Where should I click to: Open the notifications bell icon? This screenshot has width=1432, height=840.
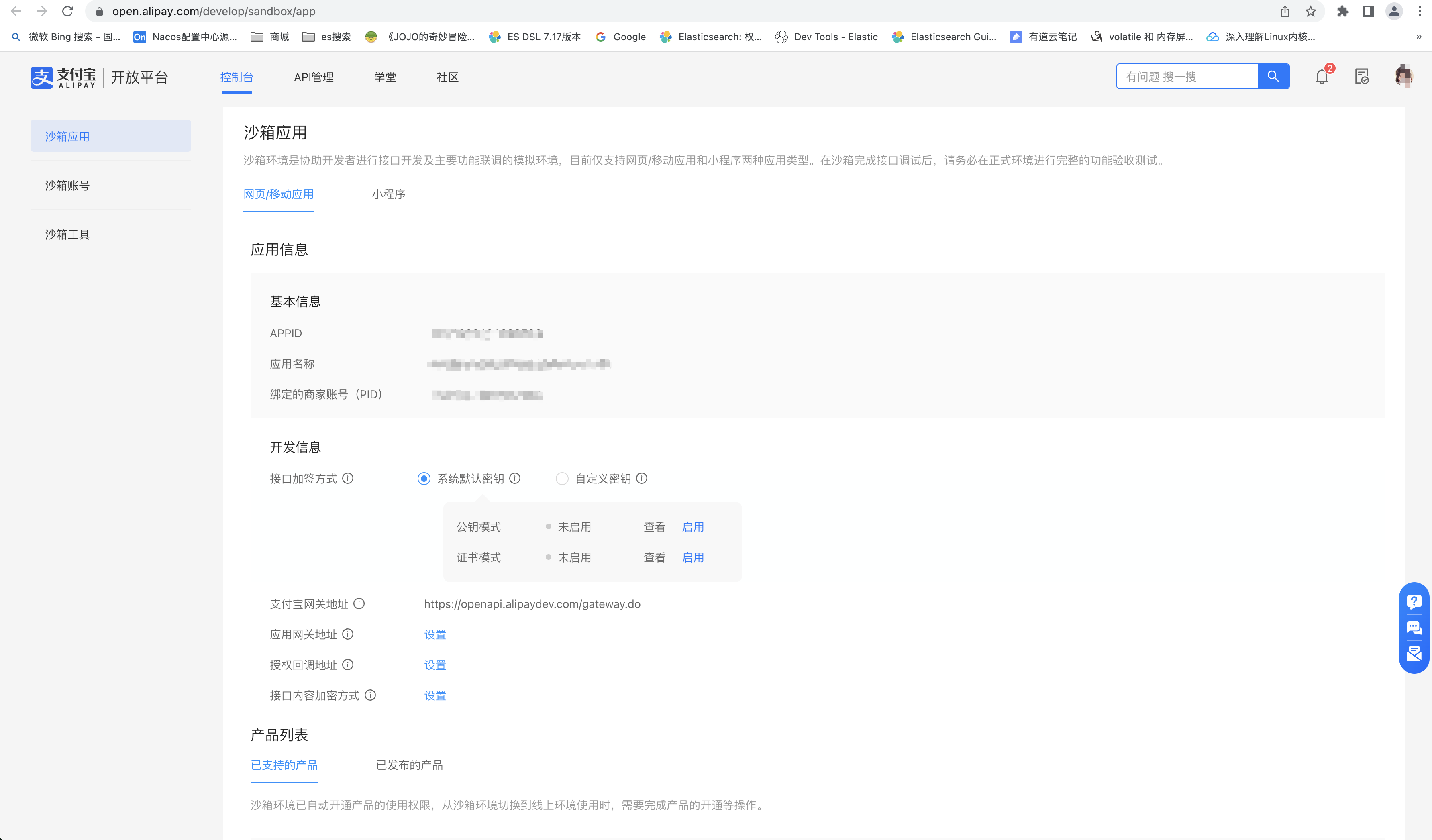[x=1322, y=77]
